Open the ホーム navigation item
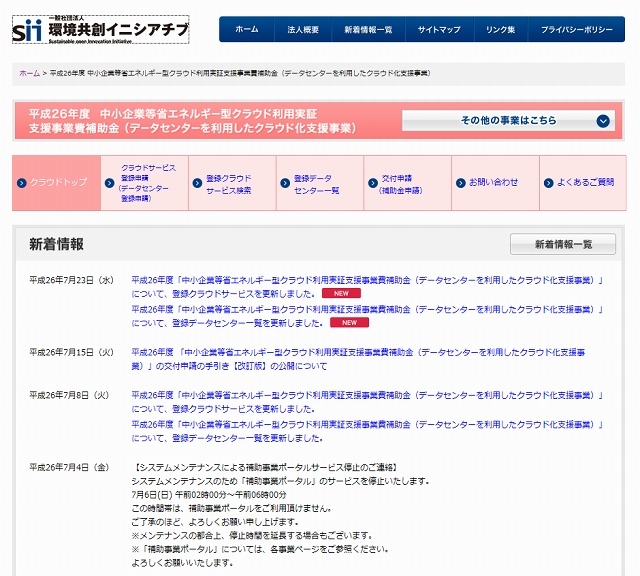Image resolution: width=640 pixels, height=576 pixels. pos(247,29)
